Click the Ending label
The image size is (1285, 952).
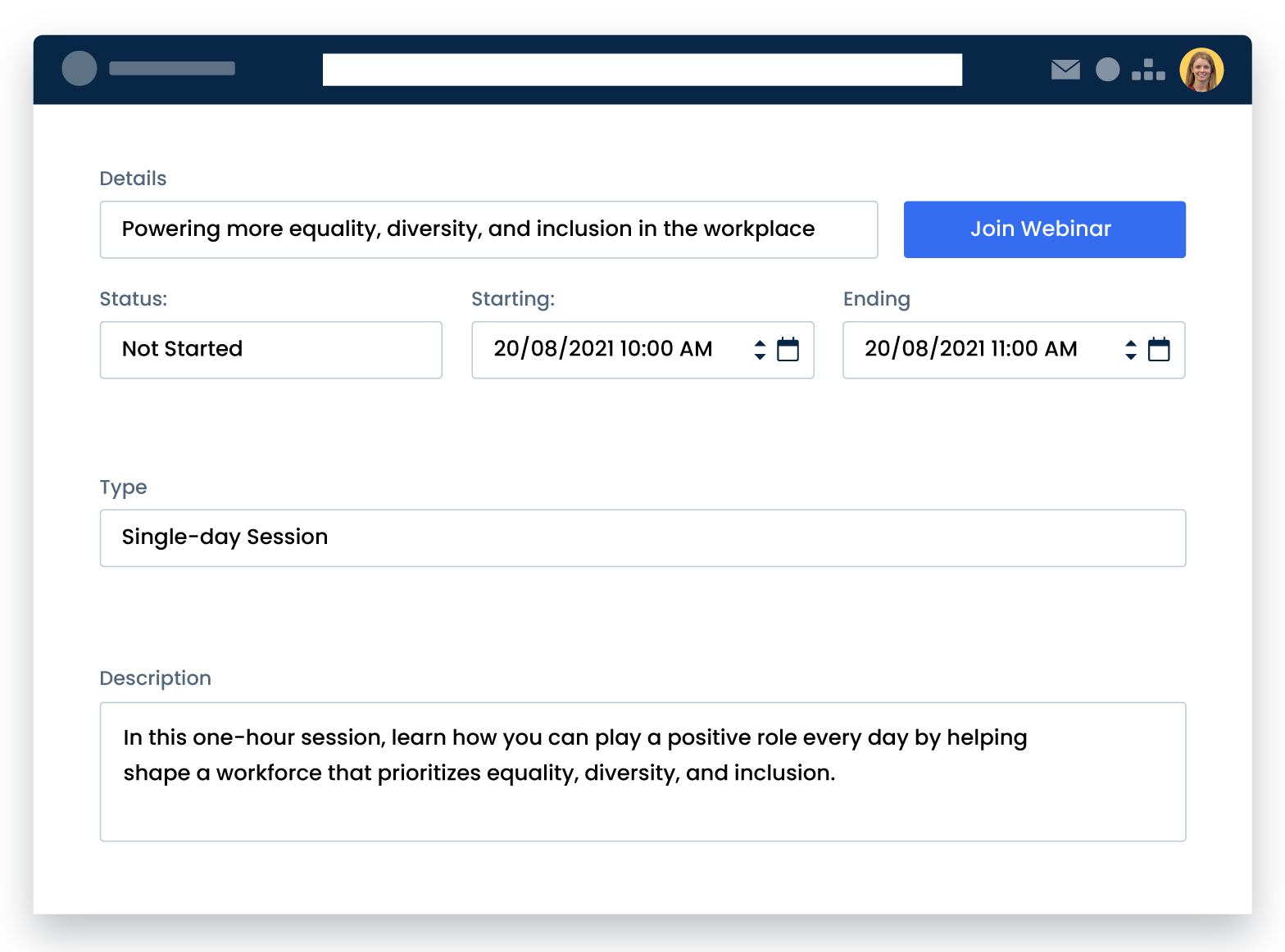click(x=876, y=299)
